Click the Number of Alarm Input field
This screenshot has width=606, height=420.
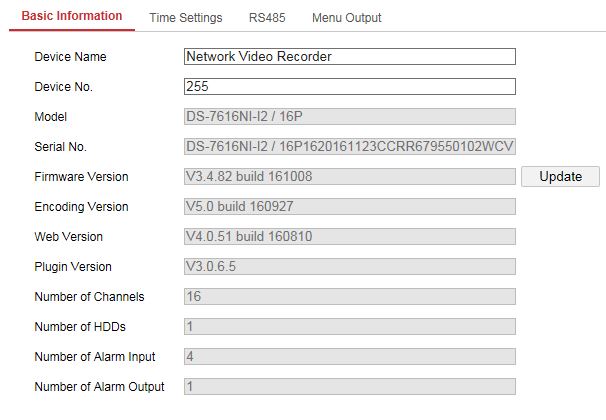349,357
